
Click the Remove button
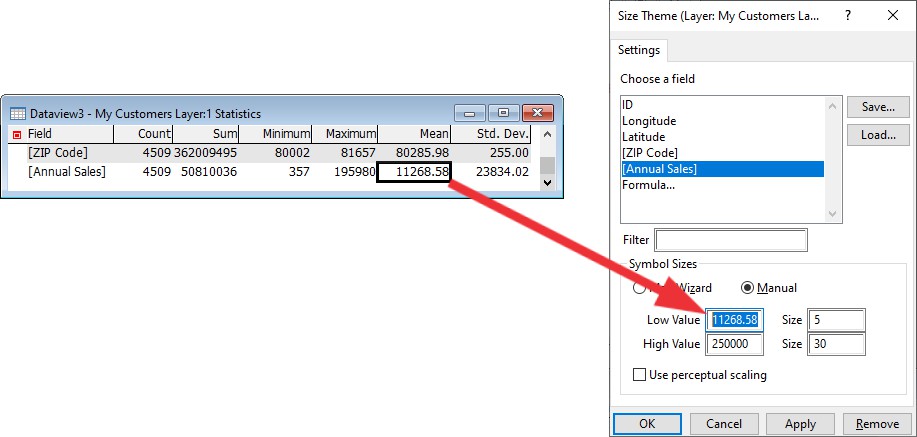tap(877, 424)
